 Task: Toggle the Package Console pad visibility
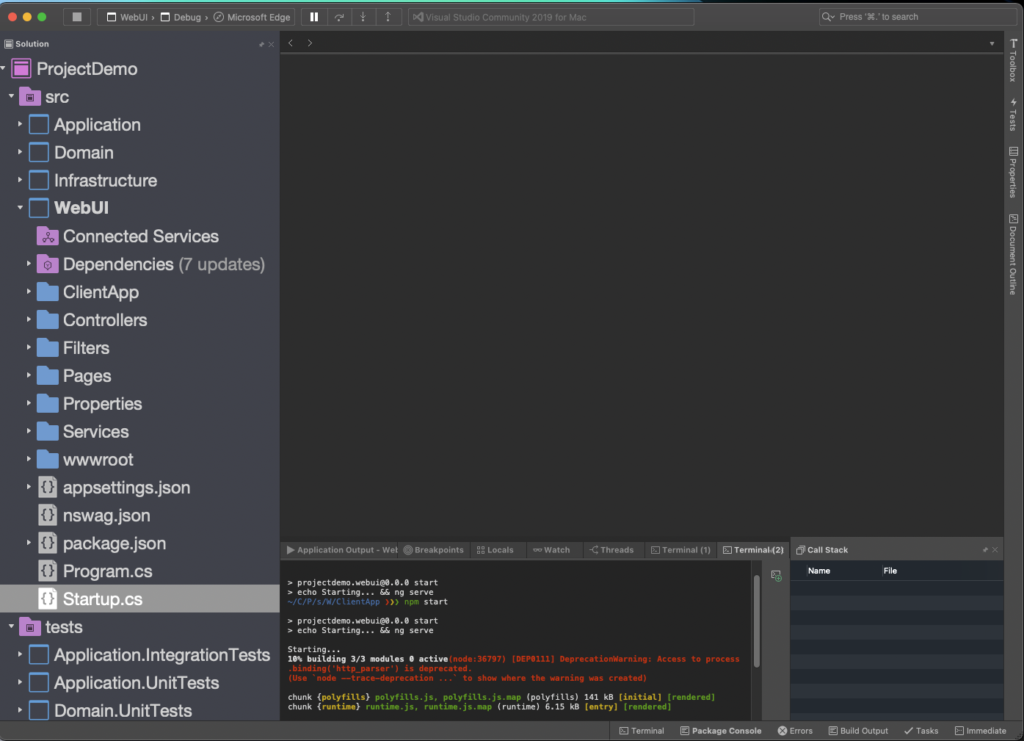click(721, 730)
